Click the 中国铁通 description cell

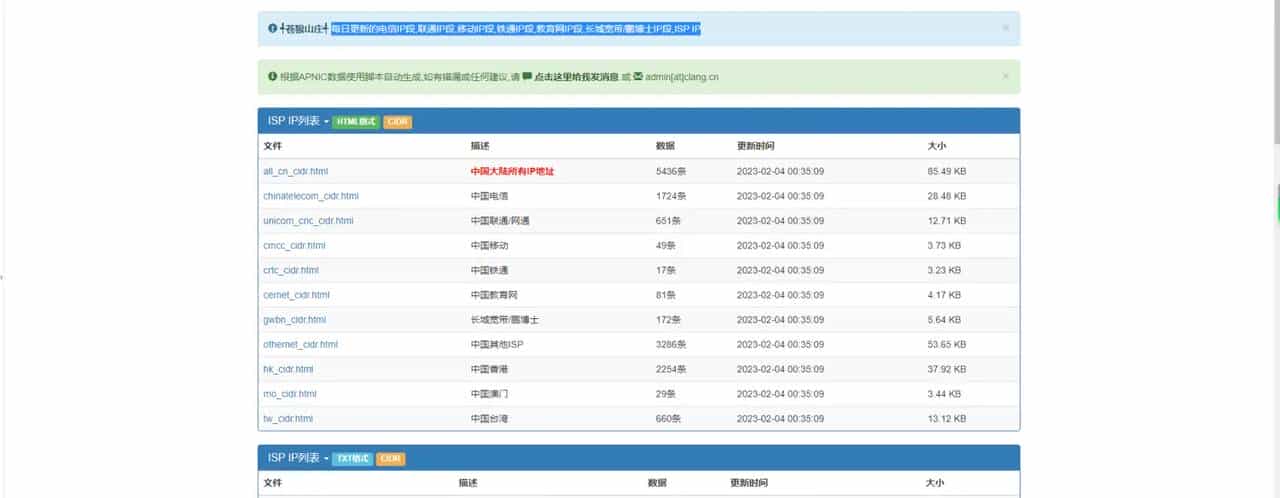pos(489,270)
